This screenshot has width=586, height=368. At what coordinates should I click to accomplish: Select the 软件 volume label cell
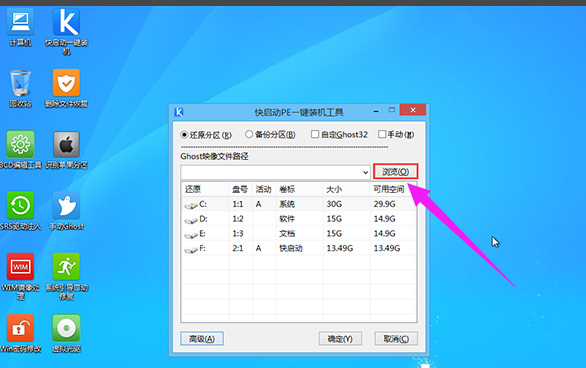287,219
